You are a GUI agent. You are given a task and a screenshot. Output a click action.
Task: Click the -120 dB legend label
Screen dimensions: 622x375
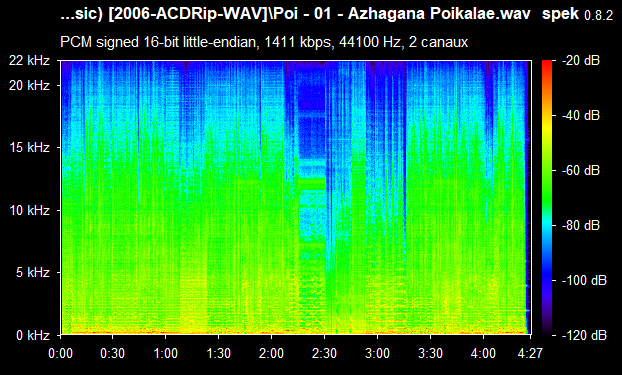[584, 335]
